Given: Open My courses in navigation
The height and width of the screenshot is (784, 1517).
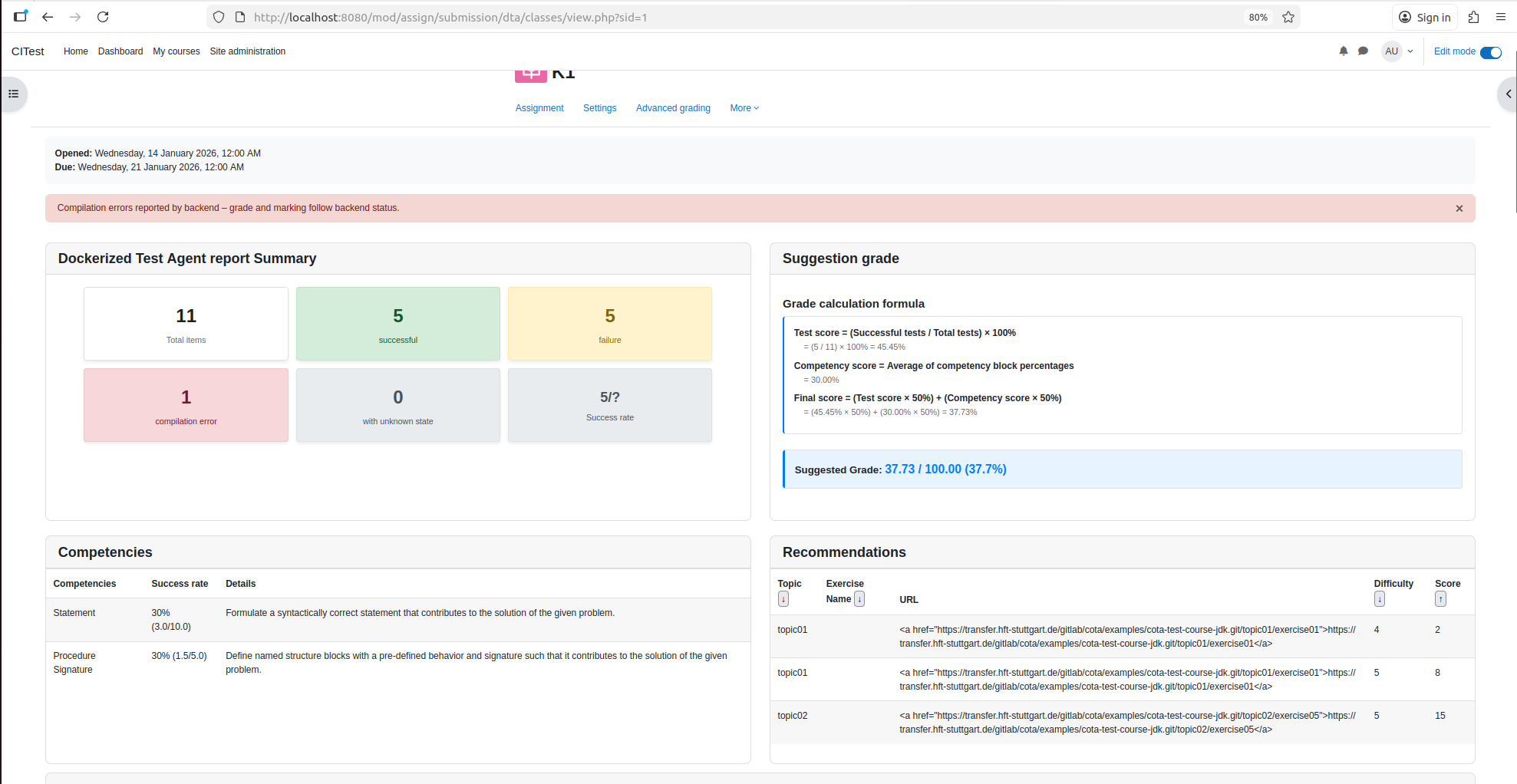Looking at the screenshot, I should pos(176,51).
